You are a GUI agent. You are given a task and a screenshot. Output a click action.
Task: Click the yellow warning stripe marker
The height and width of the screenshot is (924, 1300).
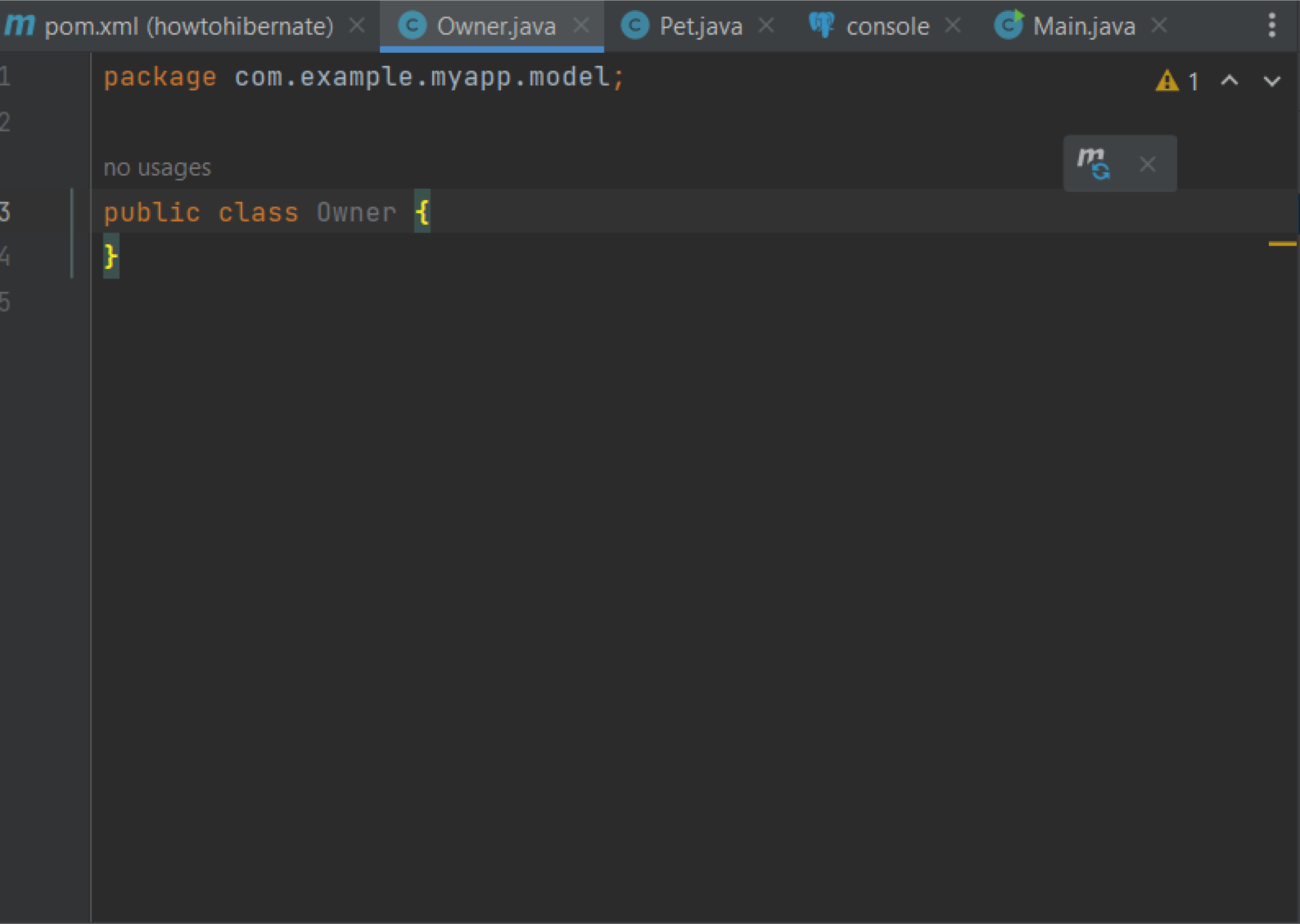pos(1282,244)
